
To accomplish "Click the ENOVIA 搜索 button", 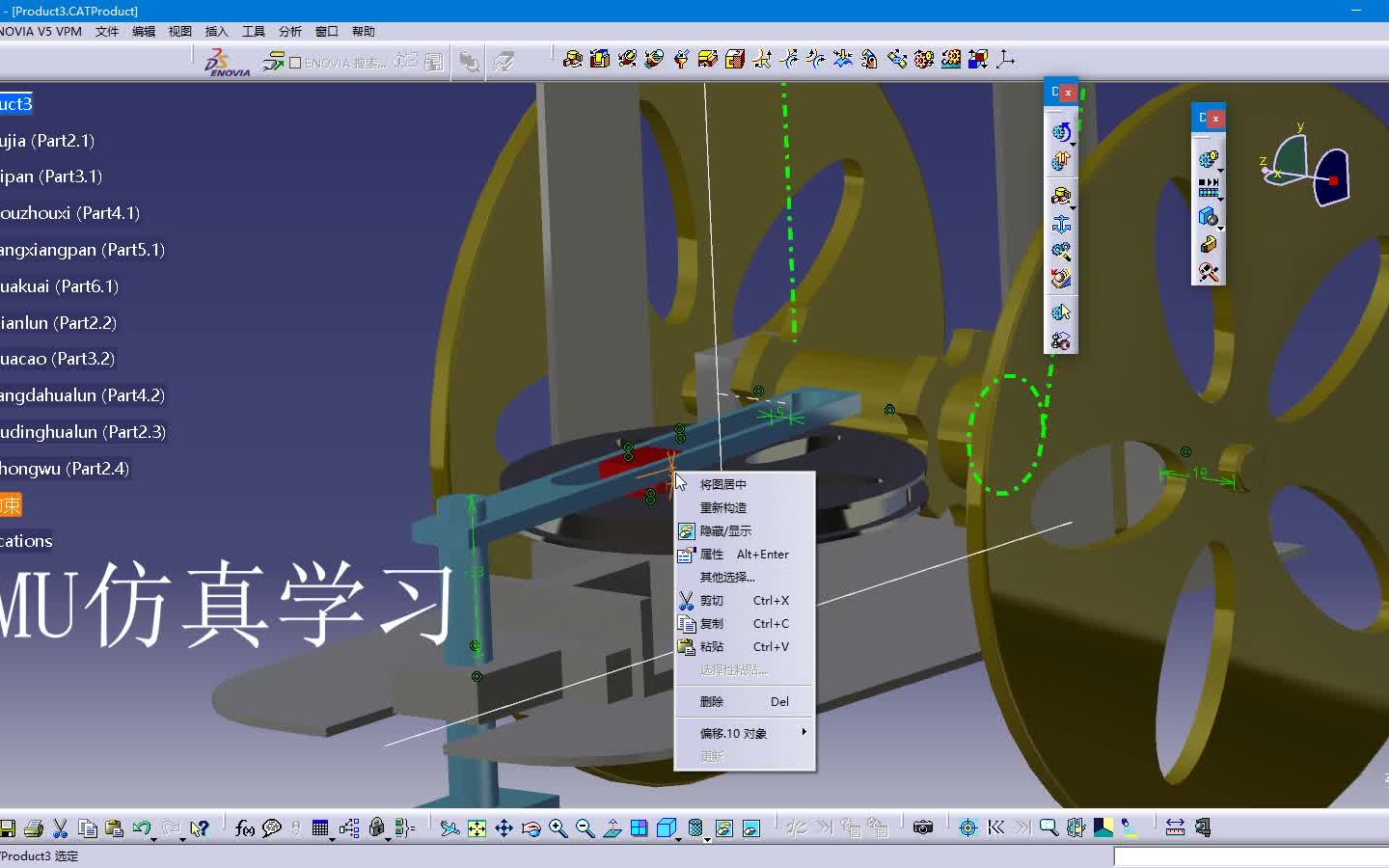I will pyautogui.click(x=342, y=62).
